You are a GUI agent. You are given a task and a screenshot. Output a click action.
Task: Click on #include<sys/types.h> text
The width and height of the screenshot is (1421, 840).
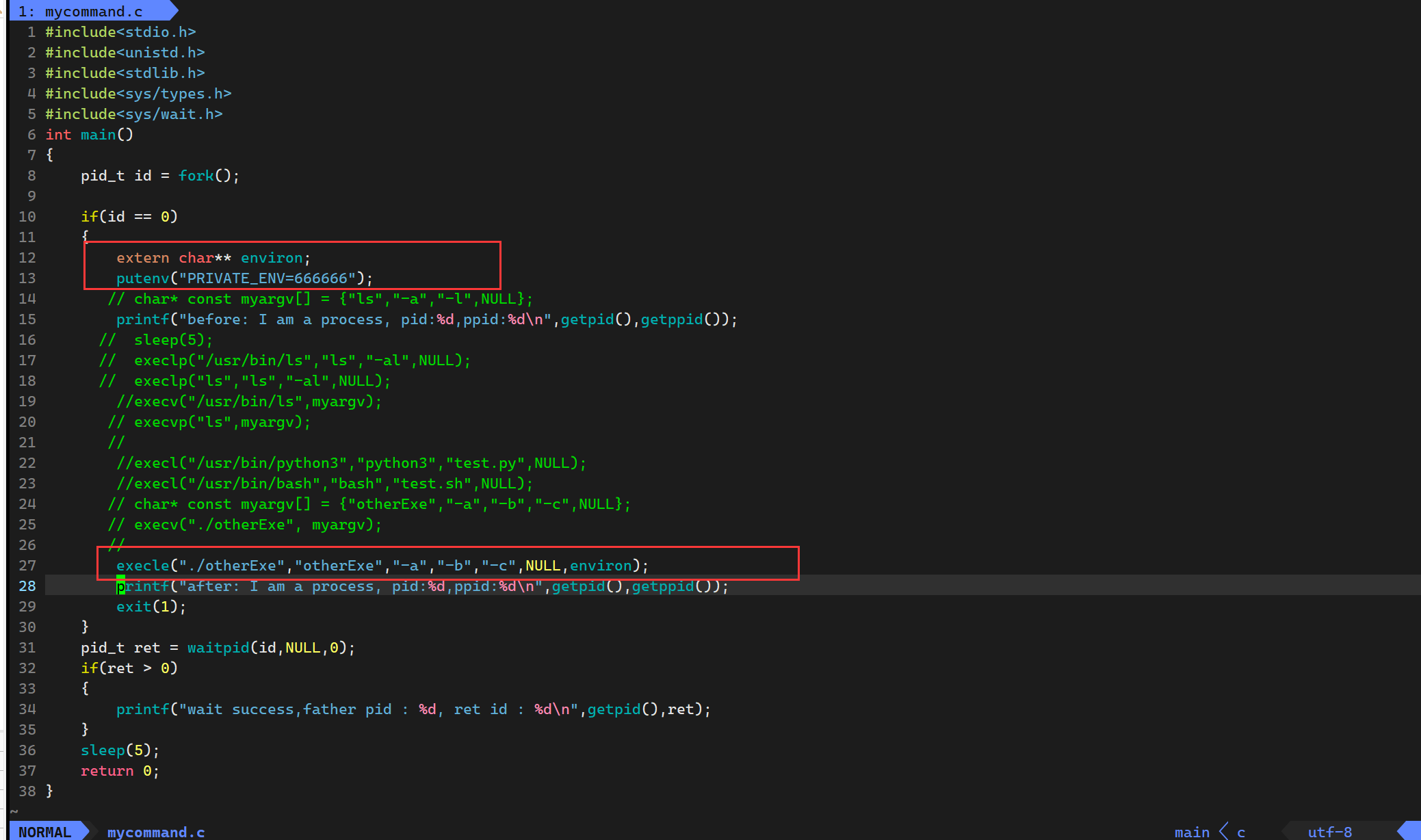pos(138,94)
